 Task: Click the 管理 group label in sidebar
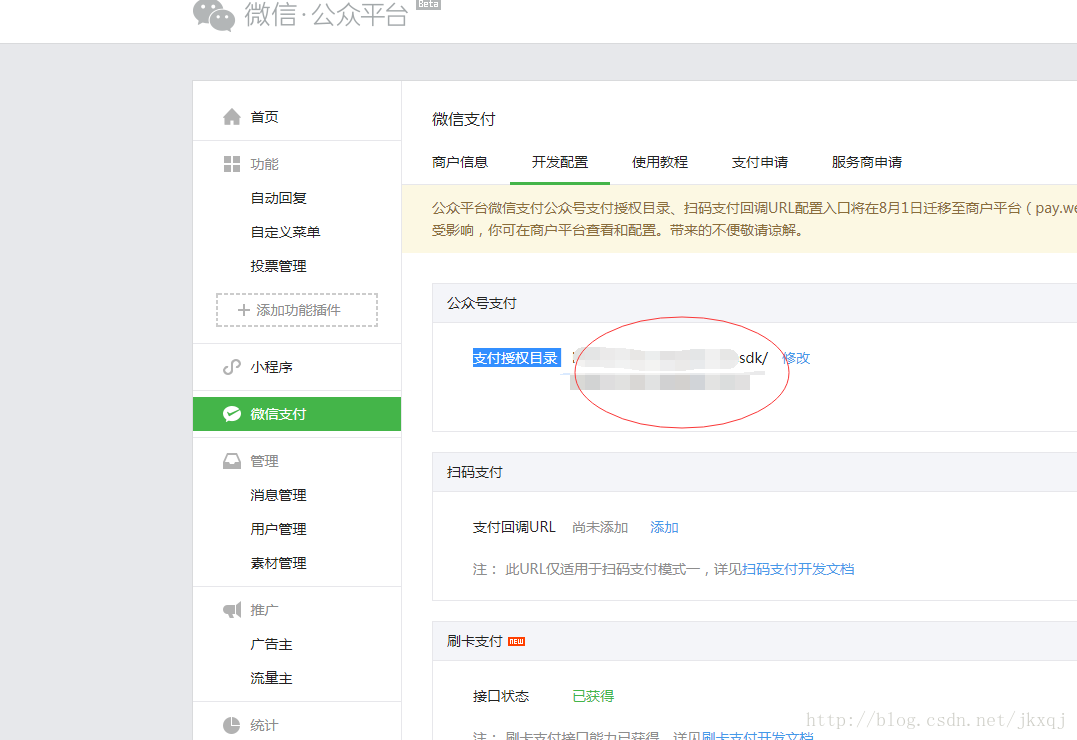point(264,461)
